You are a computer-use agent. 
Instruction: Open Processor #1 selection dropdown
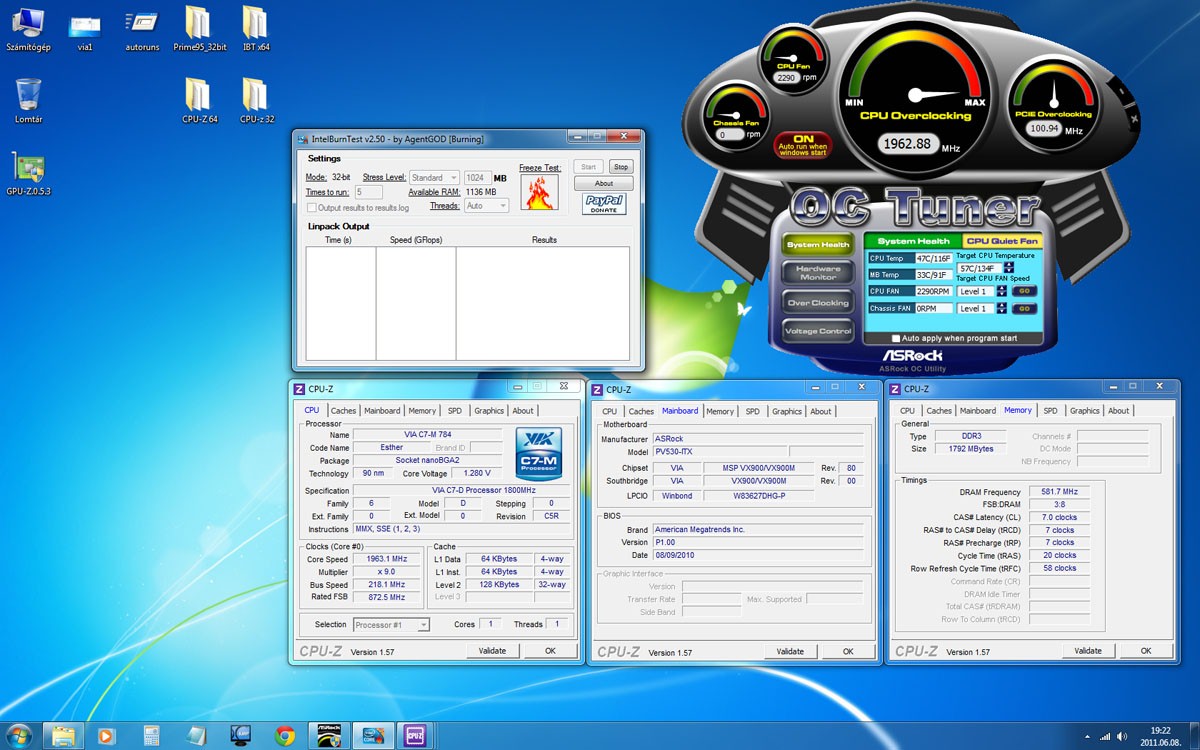pos(391,625)
